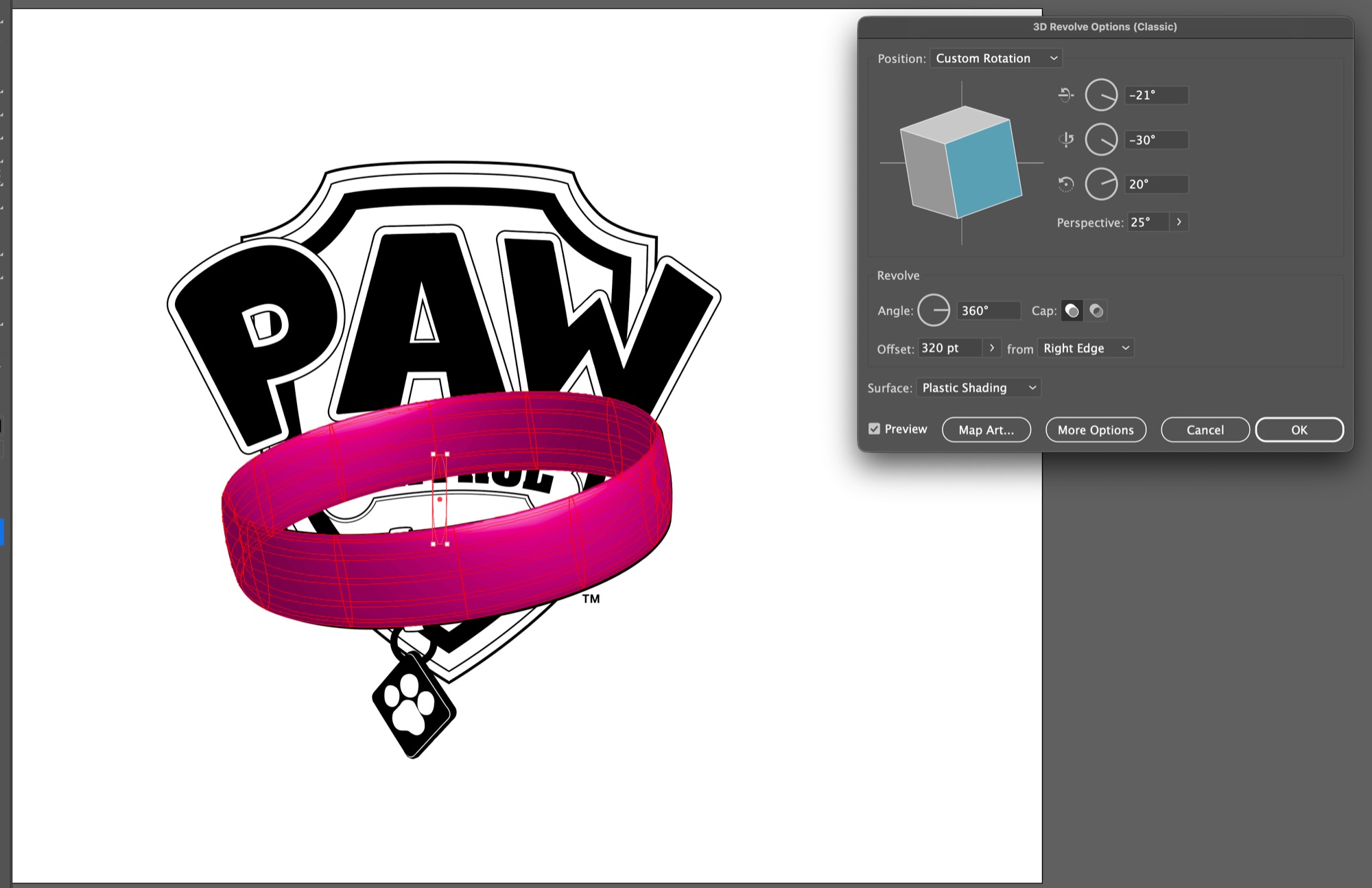Viewport: 1372px width, 888px height.
Task: Click the Z-axis rotation dial
Action: pyautogui.click(x=1101, y=184)
